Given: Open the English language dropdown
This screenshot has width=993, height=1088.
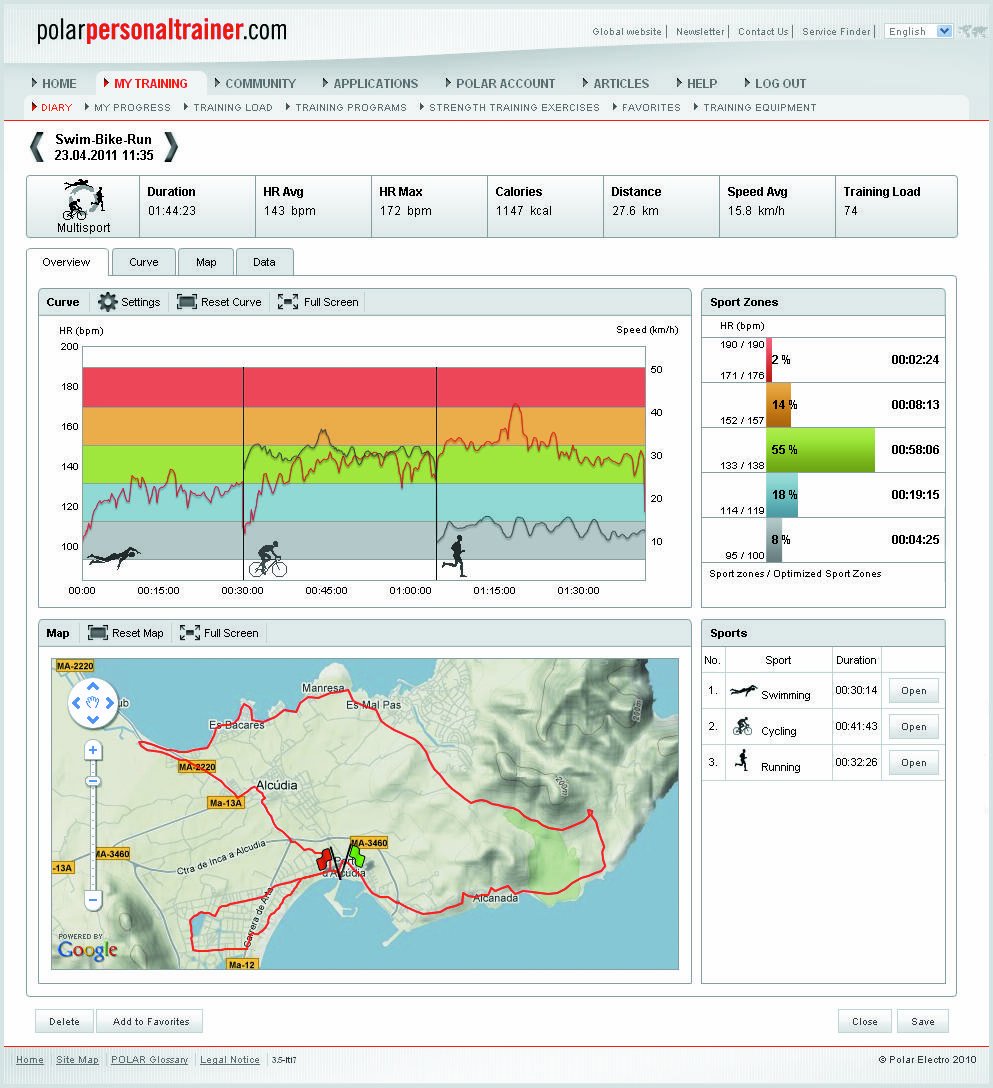Looking at the screenshot, I should [918, 32].
